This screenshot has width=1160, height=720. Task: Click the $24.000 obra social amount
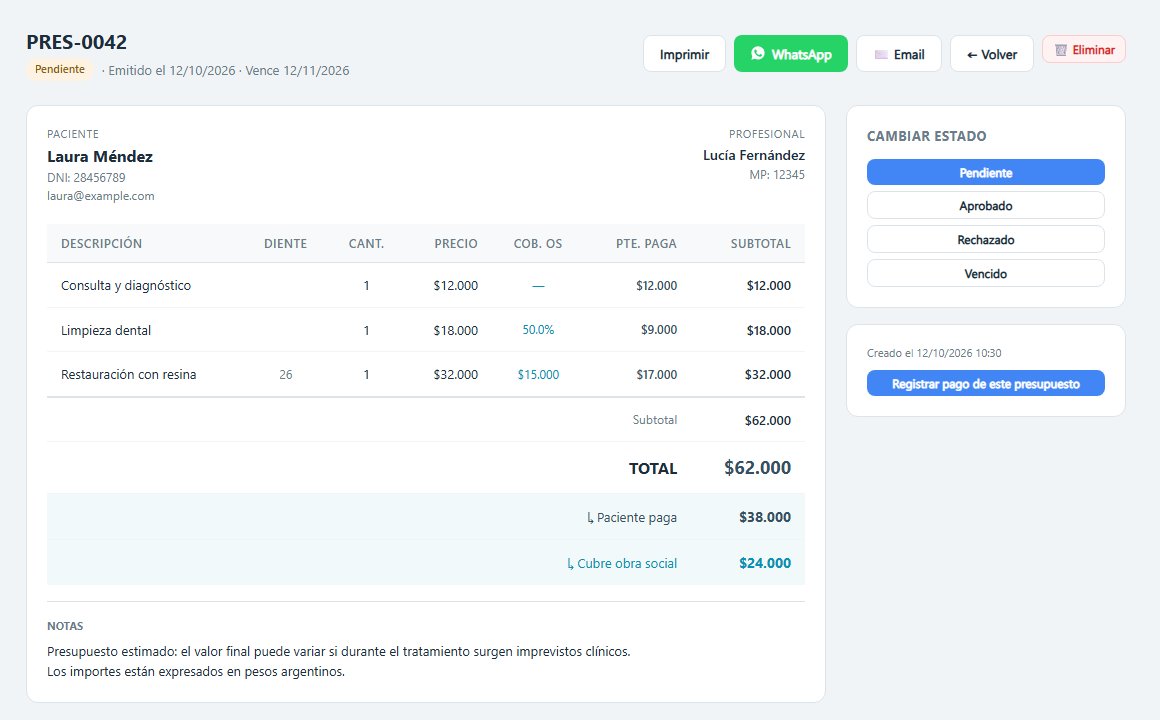point(765,563)
